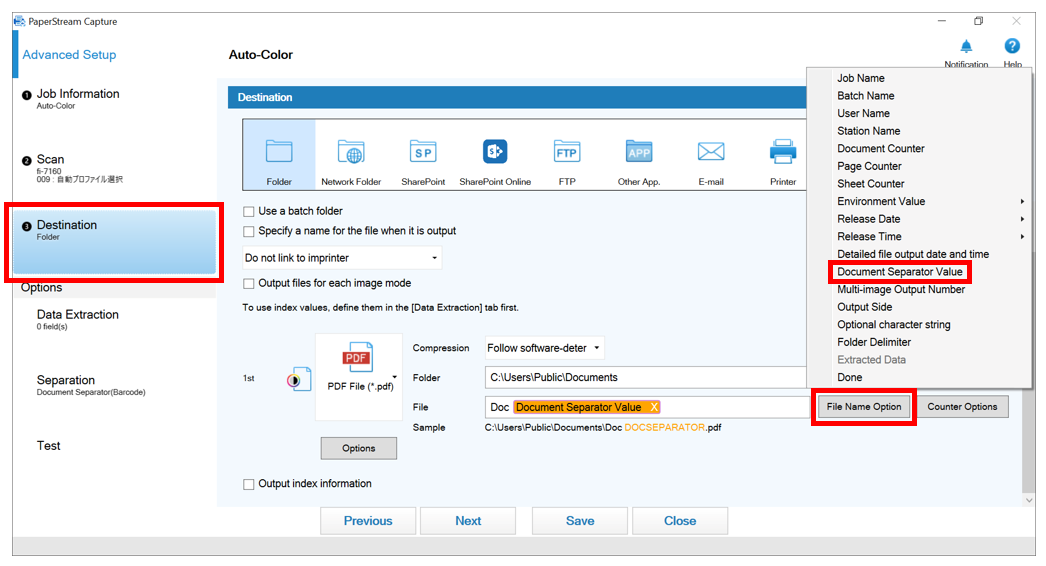
Task: Choose Job Name from the menu
Action: [861, 78]
